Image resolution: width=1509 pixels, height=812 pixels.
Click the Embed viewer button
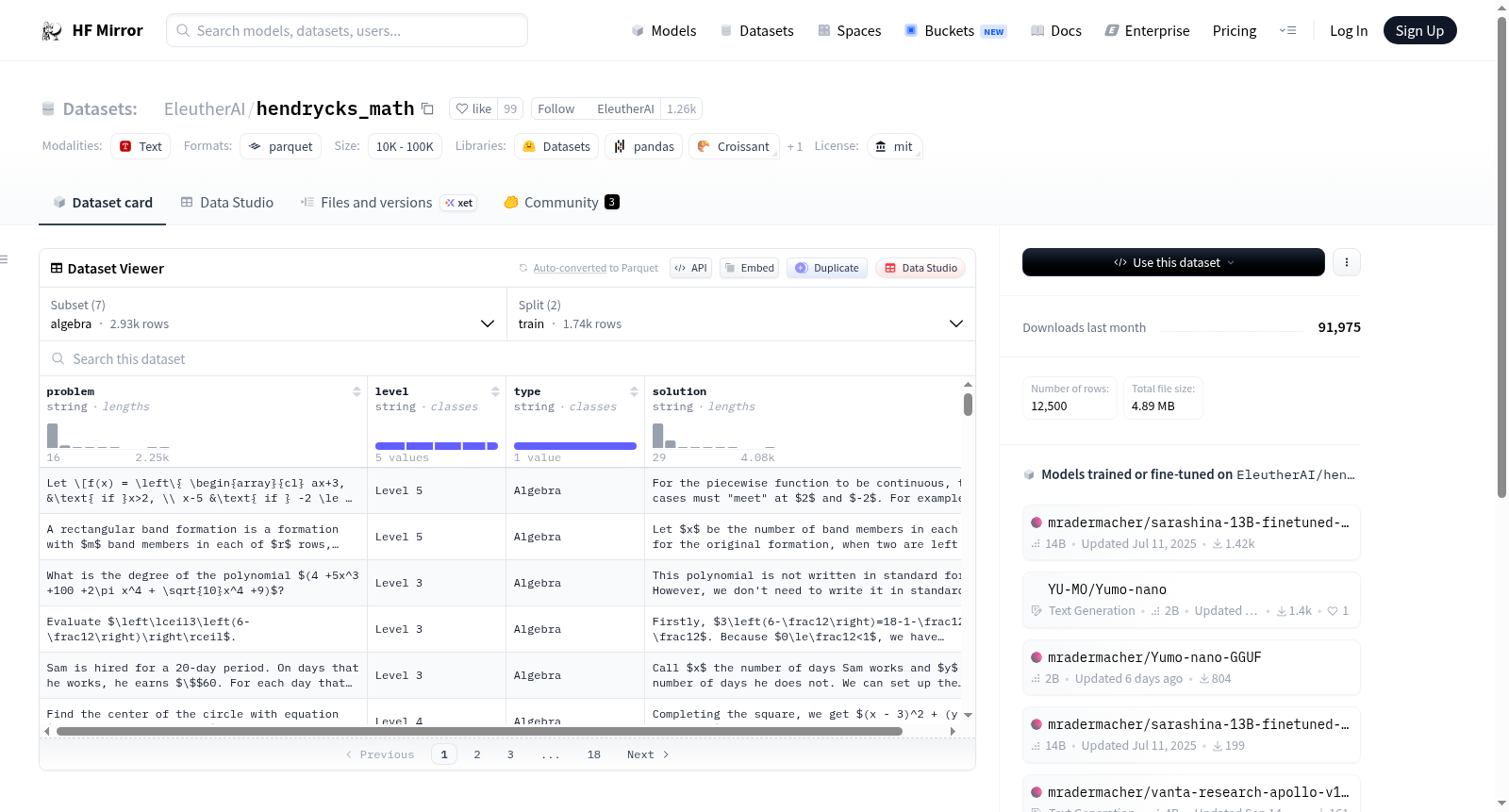[x=749, y=268]
